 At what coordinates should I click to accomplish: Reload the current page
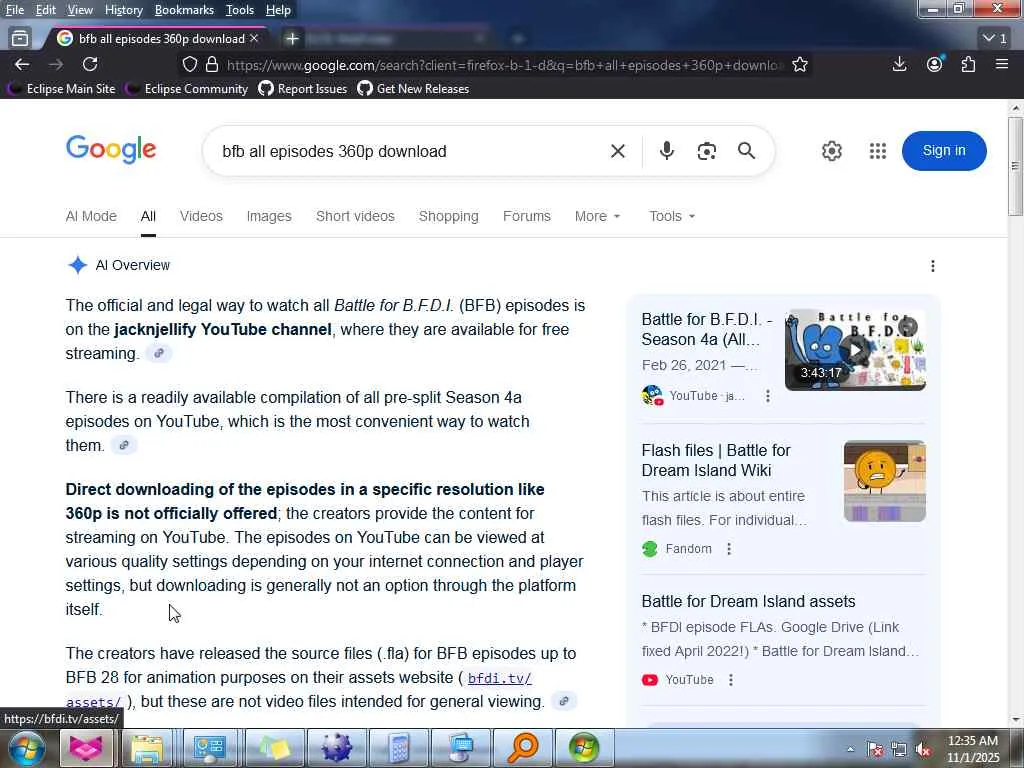[90, 64]
